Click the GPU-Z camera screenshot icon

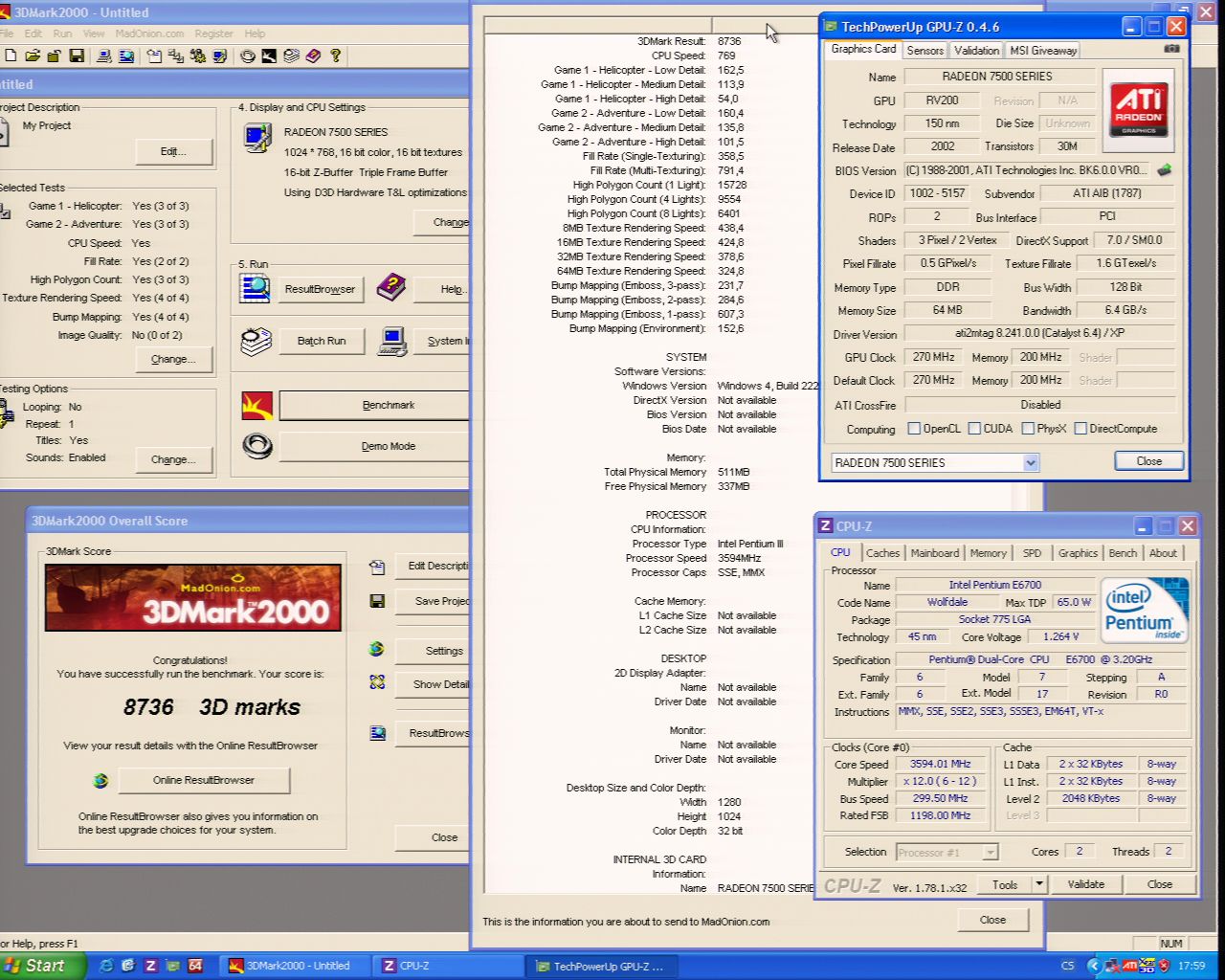pyautogui.click(x=1171, y=49)
